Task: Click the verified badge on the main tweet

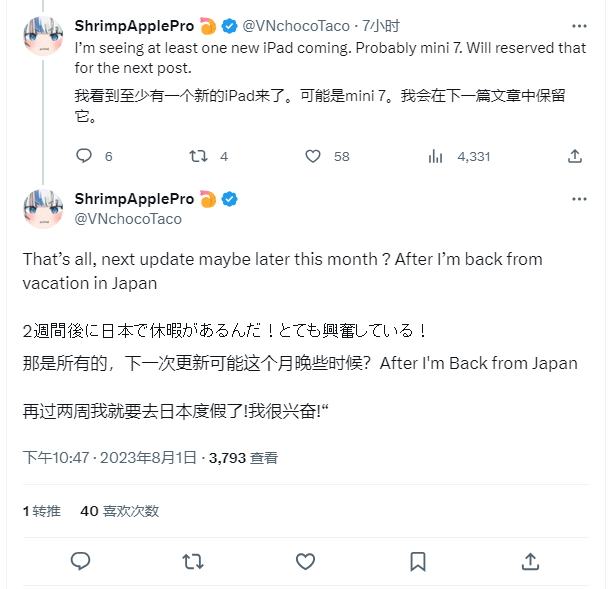Action: [x=230, y=199]
